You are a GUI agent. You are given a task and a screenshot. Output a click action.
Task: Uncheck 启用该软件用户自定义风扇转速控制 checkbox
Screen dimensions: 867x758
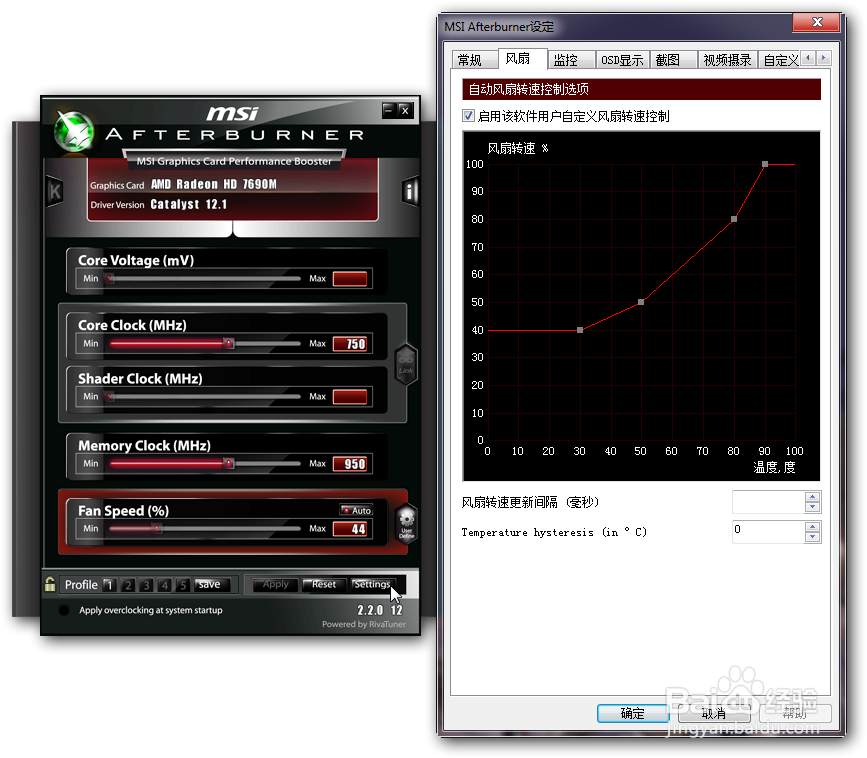[x=469, y=116]
